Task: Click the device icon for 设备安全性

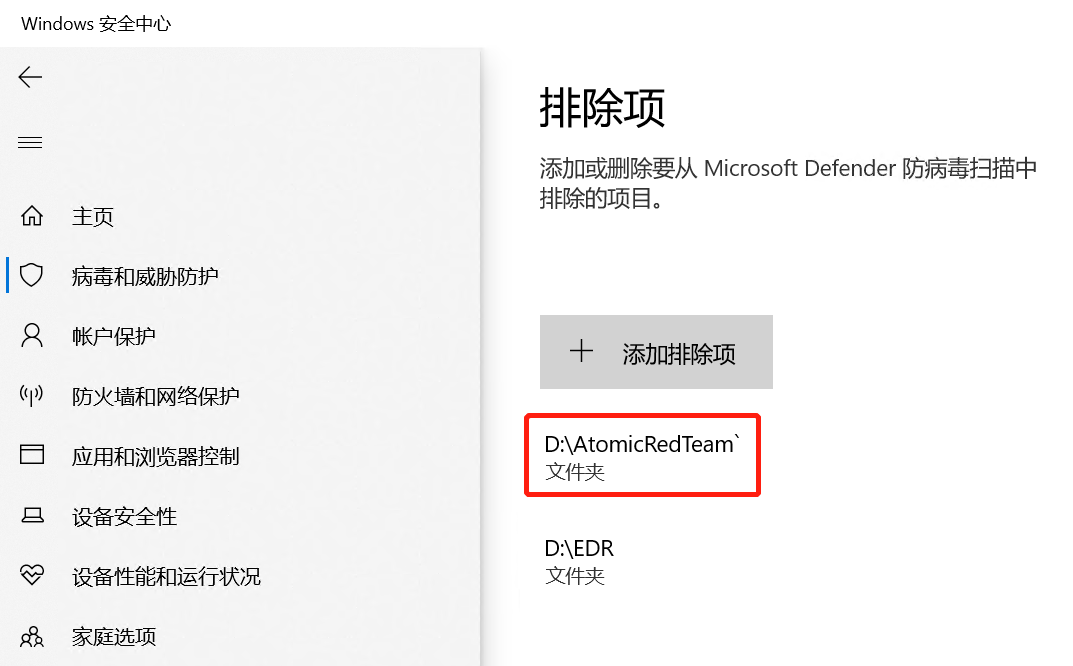Action: pos(30,516)
